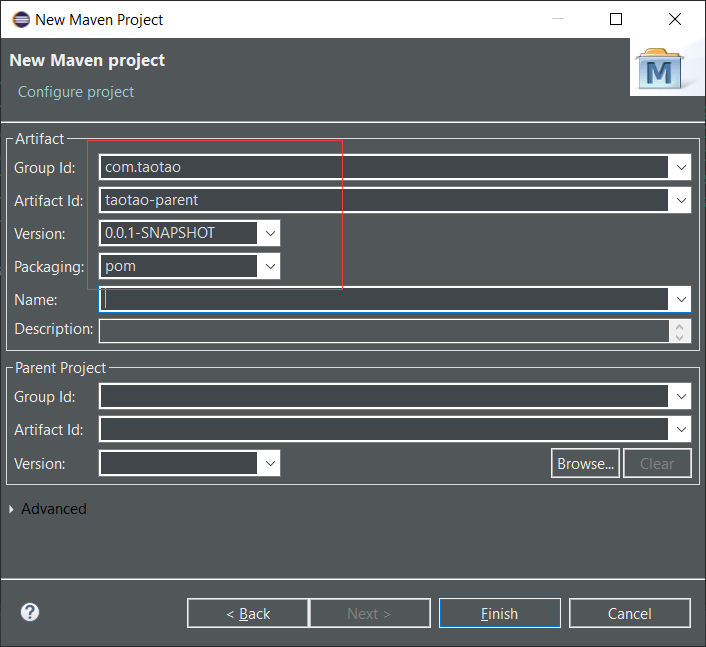Click the Clear button

coord(657,463)
